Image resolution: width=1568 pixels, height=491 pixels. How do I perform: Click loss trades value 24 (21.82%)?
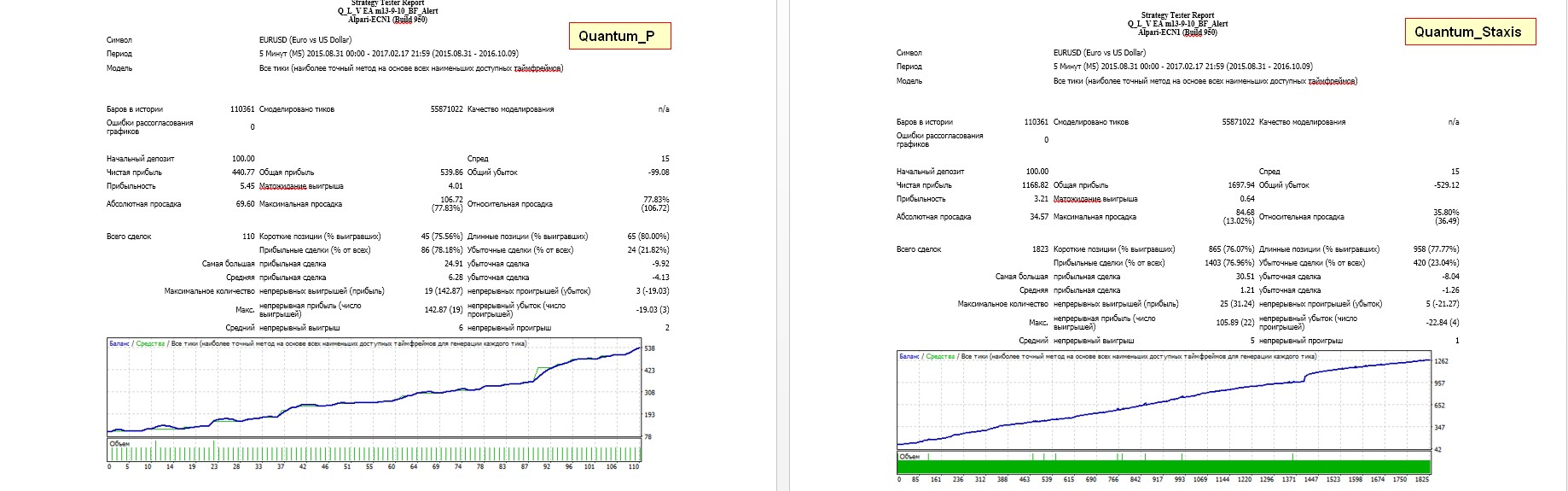click(x=648, y=250)
